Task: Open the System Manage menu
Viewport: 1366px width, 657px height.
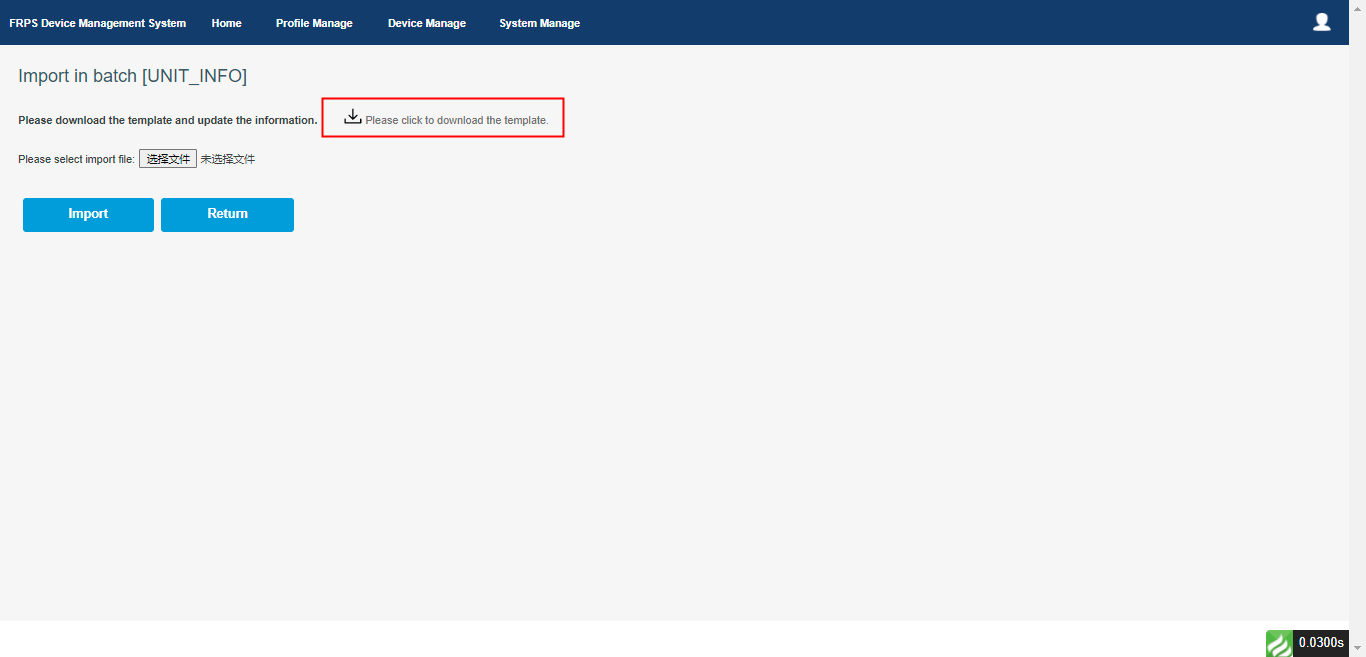Action: coord(539,23)
